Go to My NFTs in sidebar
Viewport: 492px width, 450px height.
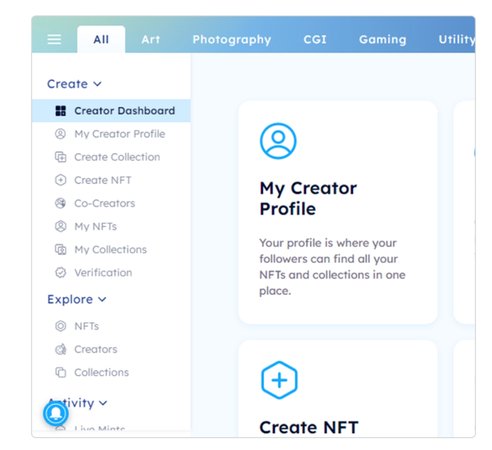tap(96, 226)
